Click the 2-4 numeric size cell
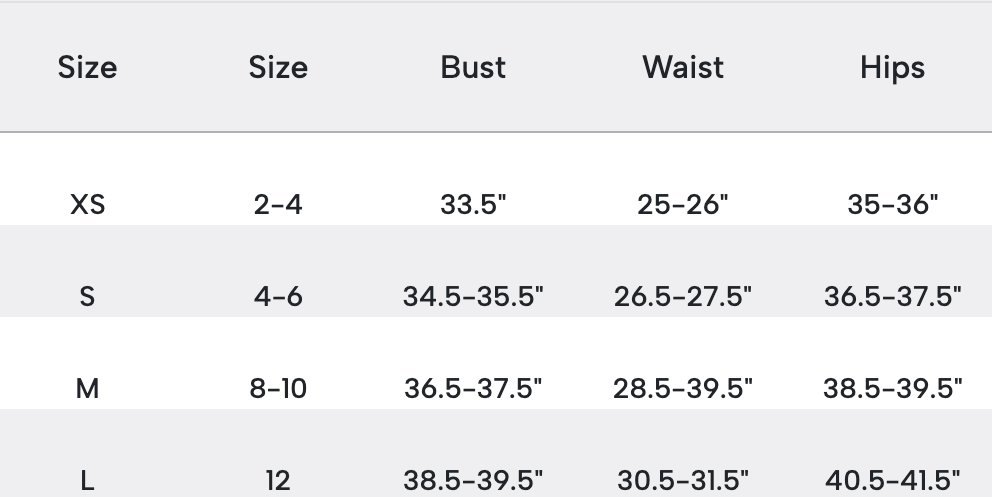This screenshot has width=992, height=497. [x=278, y=204]
